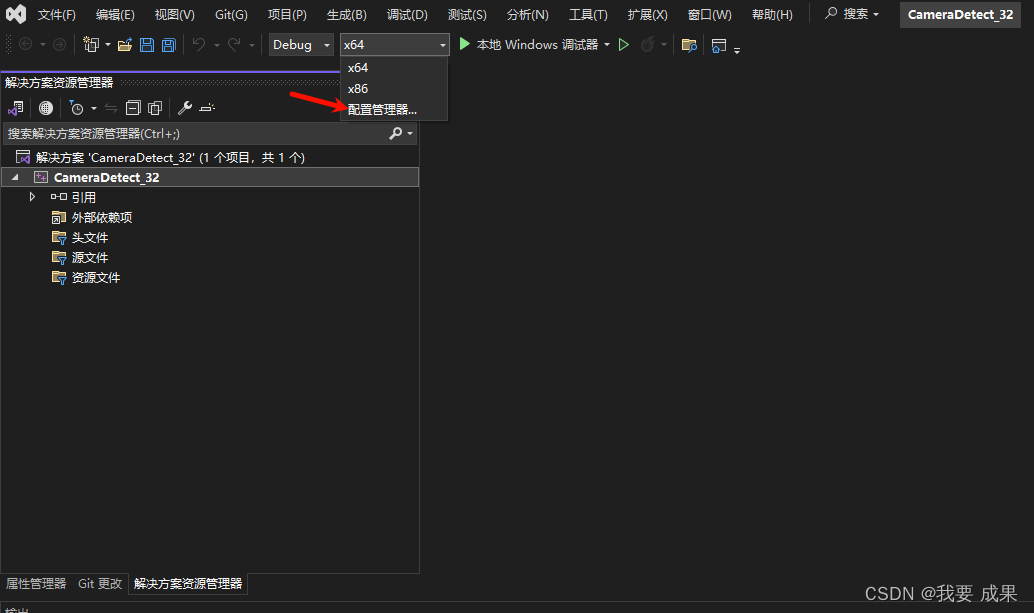Toggle solution and folder view switch
Image resolution: width=1034 pixels, height=613 pixels.
pos(16,108)
